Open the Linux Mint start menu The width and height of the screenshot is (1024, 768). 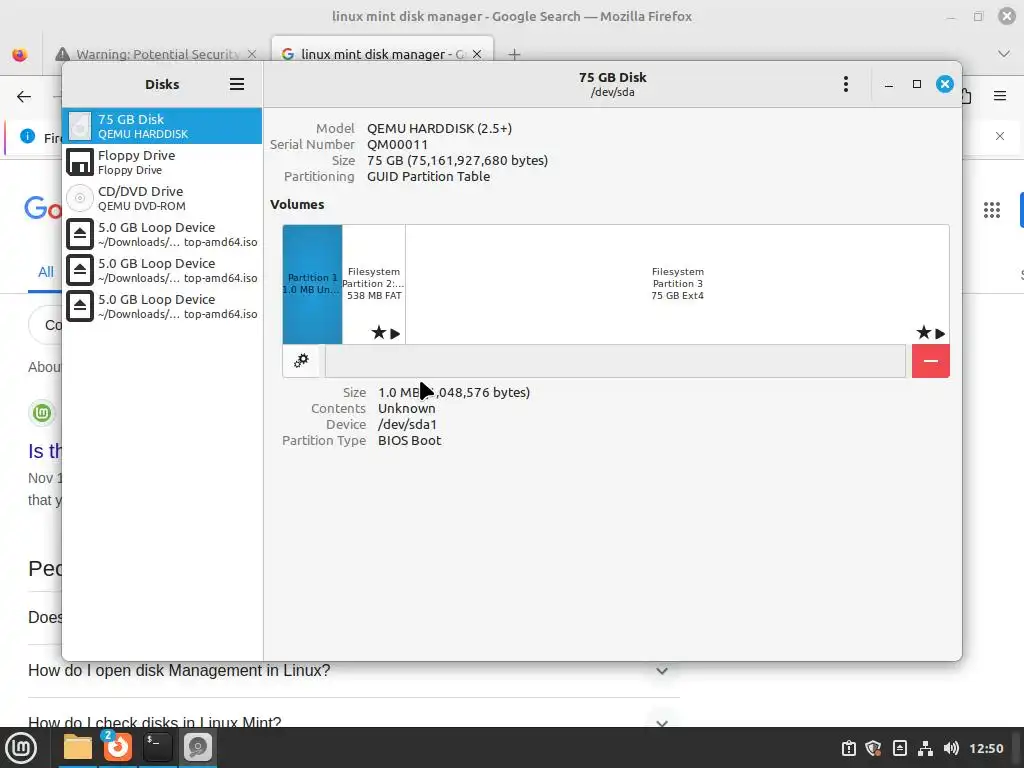point(21,748)
